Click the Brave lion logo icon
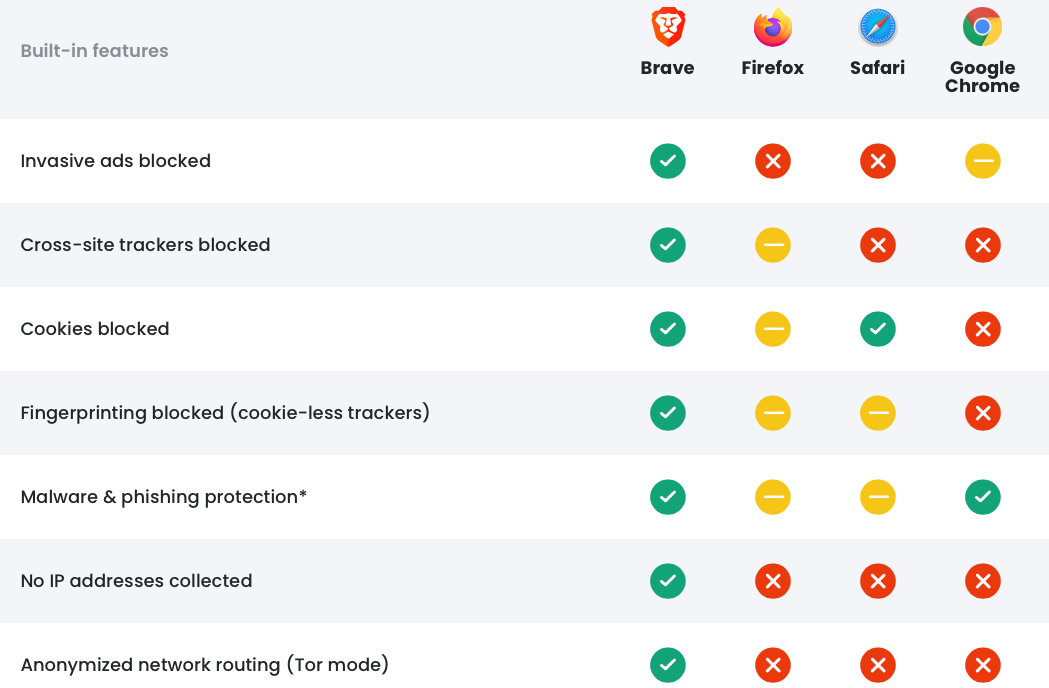The width and height of the screenshot is (1049, 688). pyautogui.click(x=668, y=27)
